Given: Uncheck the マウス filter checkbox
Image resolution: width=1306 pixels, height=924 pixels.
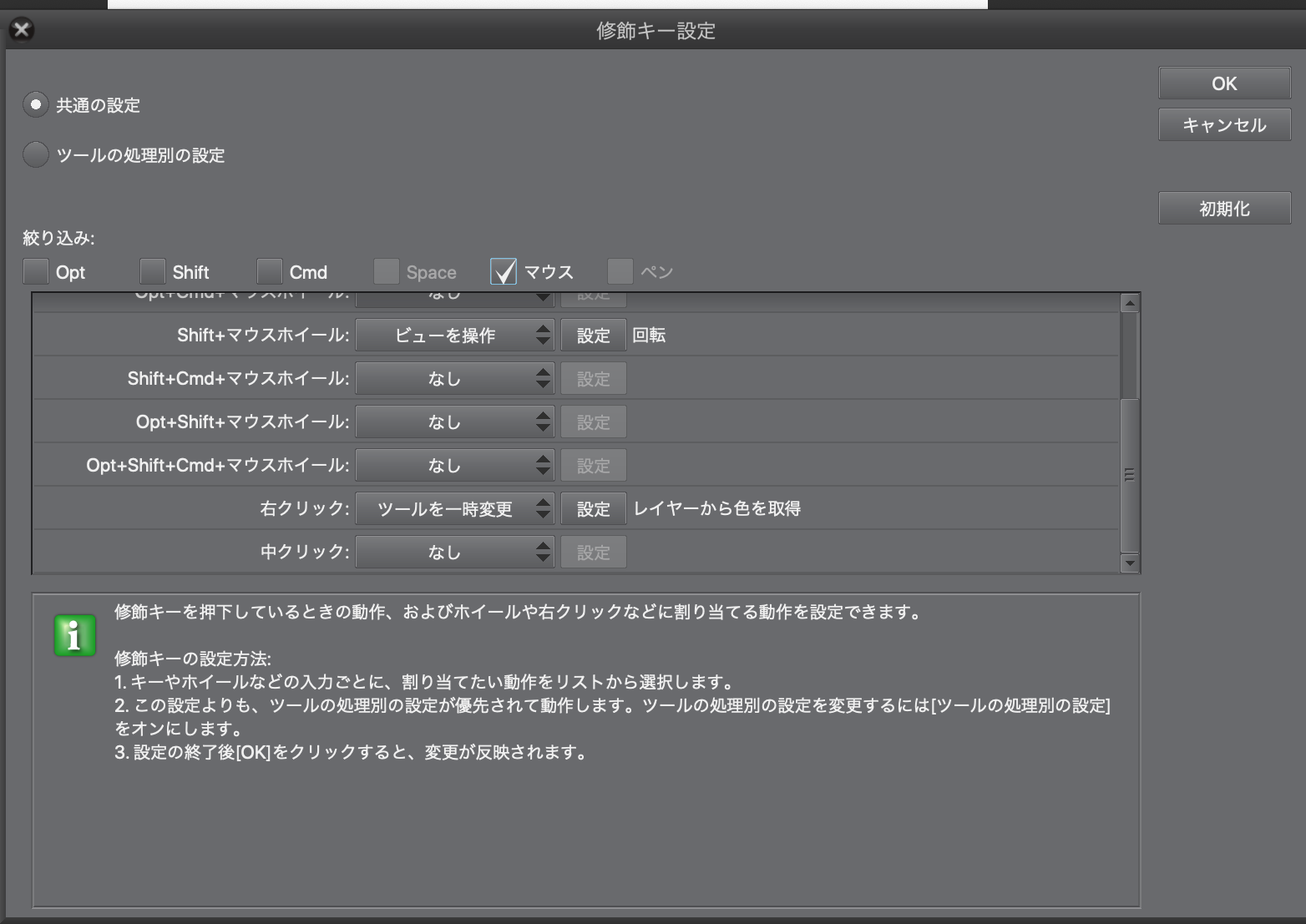Looking at the screenshot, I should click(504, 272).
